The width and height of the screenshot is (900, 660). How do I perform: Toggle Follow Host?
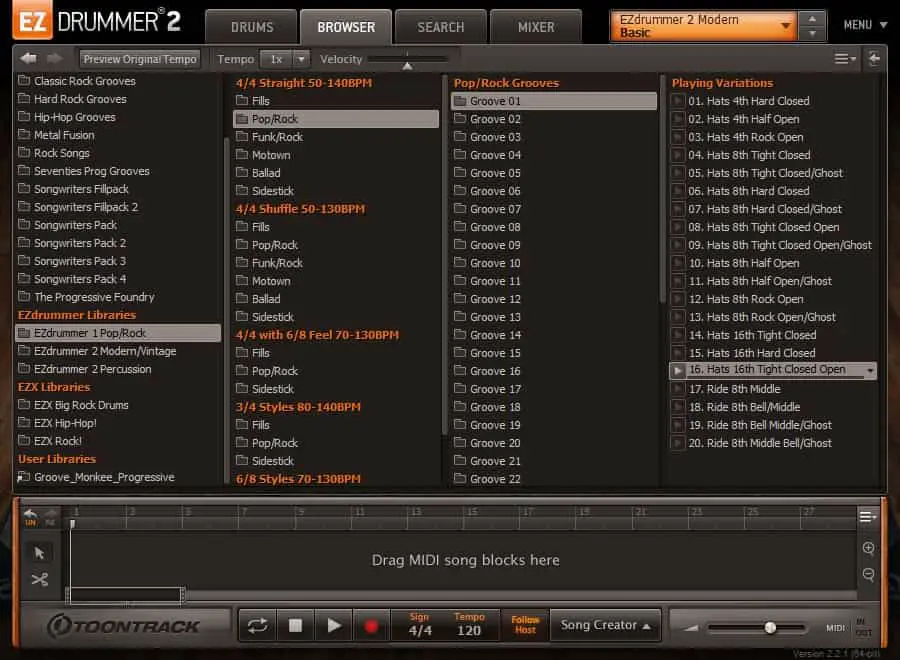click(525, 624)
